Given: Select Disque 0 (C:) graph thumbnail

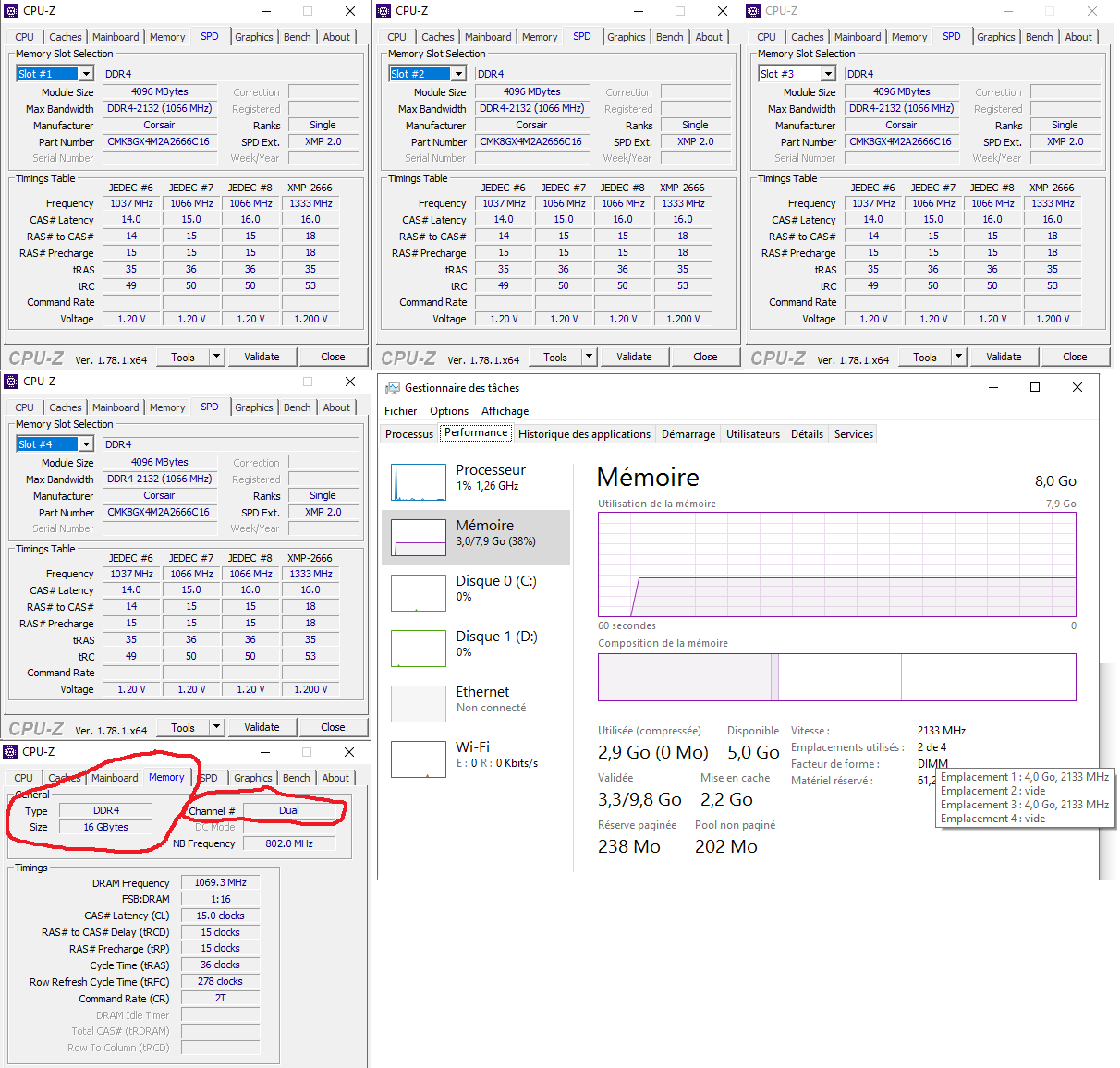Looking at the screenshot, I should [x=419, y=593].
